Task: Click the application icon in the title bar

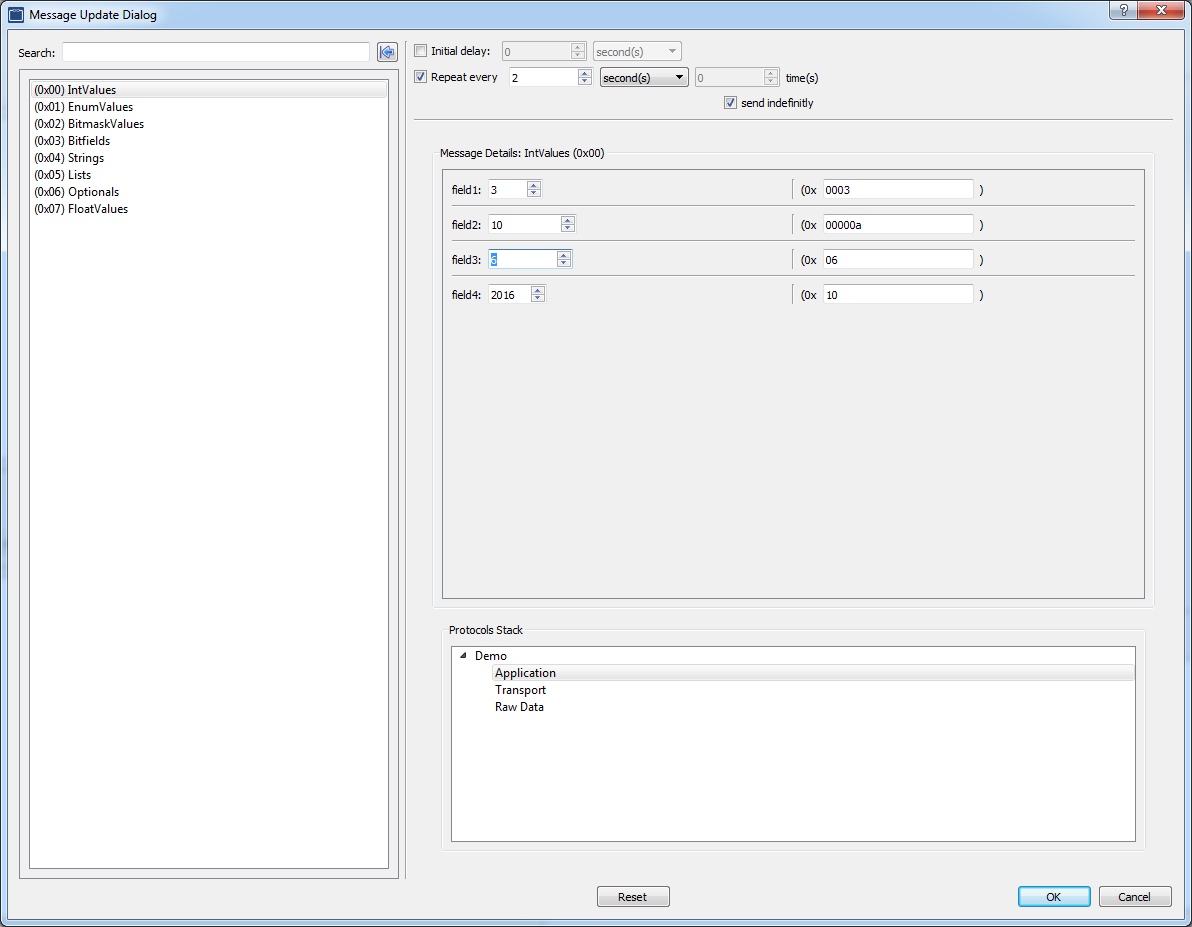Action: 15,14
